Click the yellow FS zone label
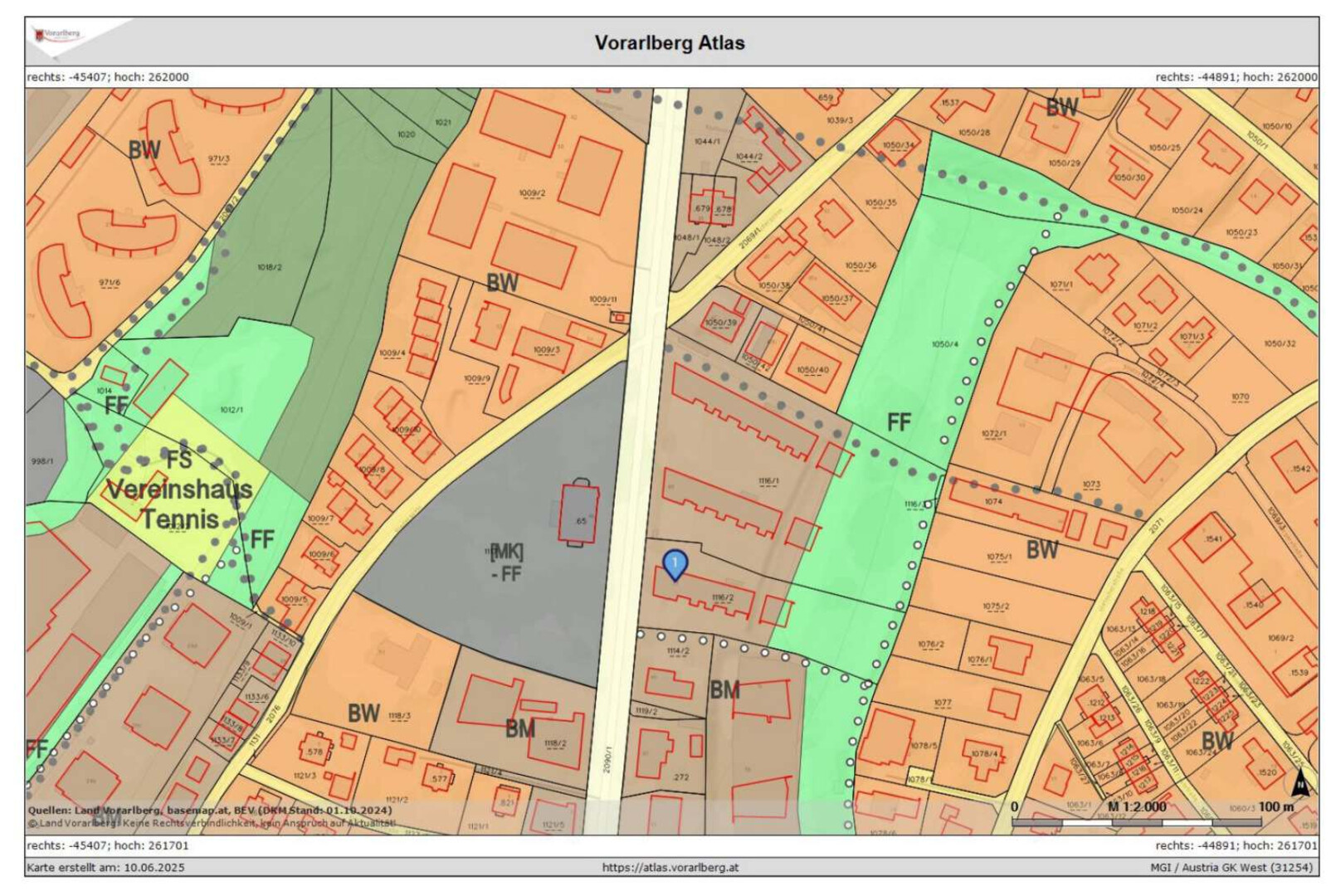This screenshot has width=1336, height=896. click(178, 460)
